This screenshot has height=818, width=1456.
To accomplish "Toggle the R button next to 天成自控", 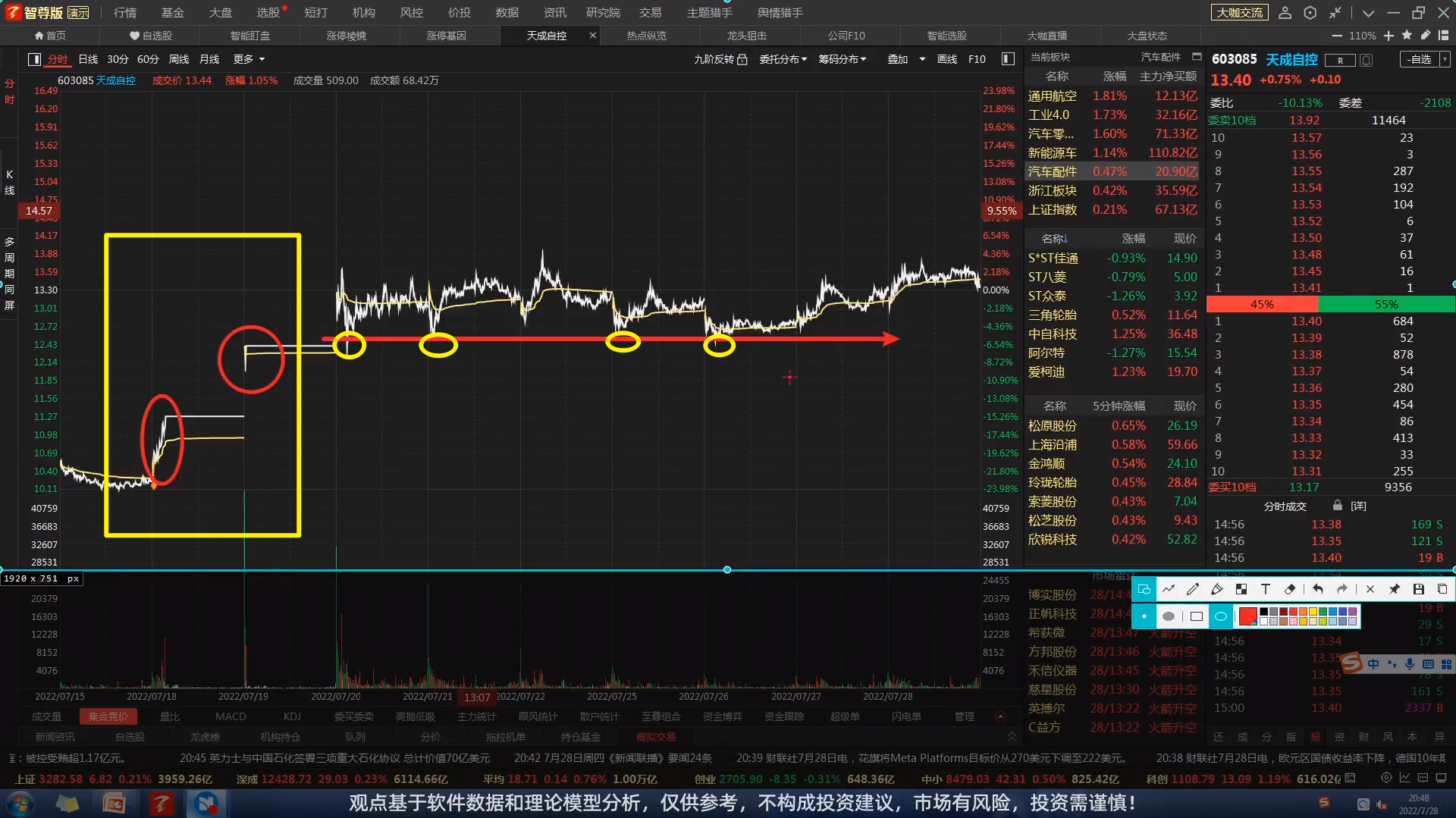I will 1340,60.
